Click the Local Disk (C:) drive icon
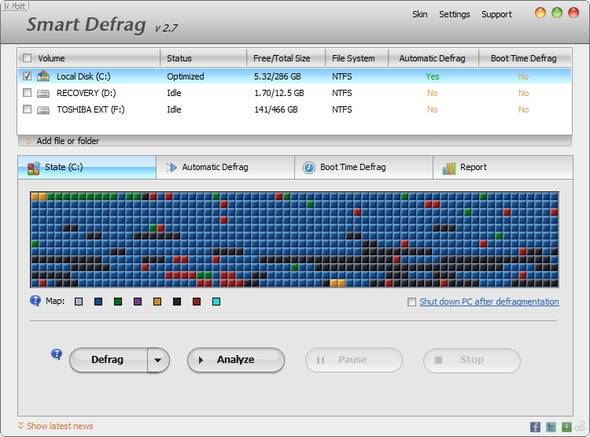The height and width of the screenshot is (437, 590). [43, 76]
